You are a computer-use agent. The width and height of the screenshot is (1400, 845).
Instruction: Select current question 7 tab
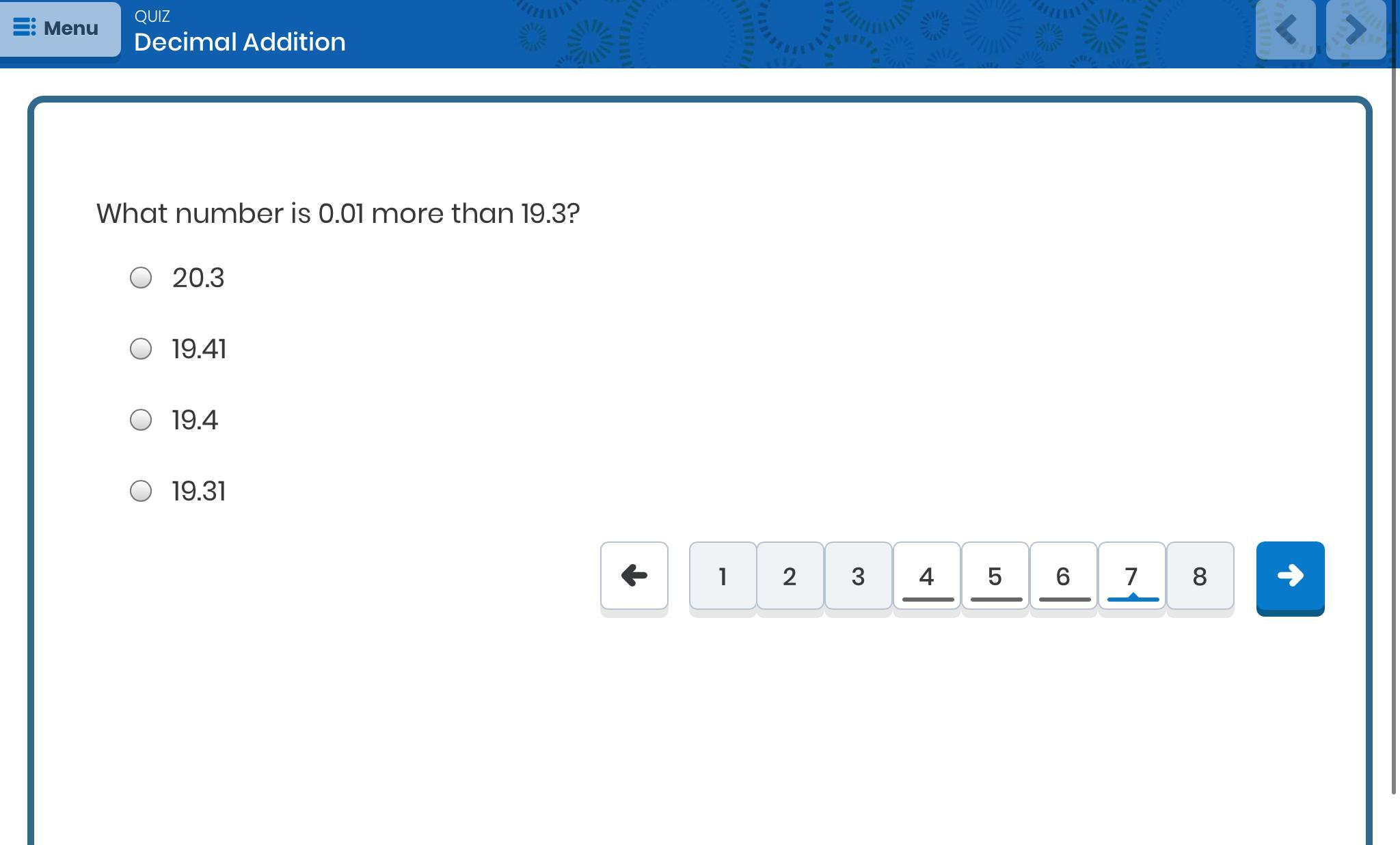[x=1131, y=576]
